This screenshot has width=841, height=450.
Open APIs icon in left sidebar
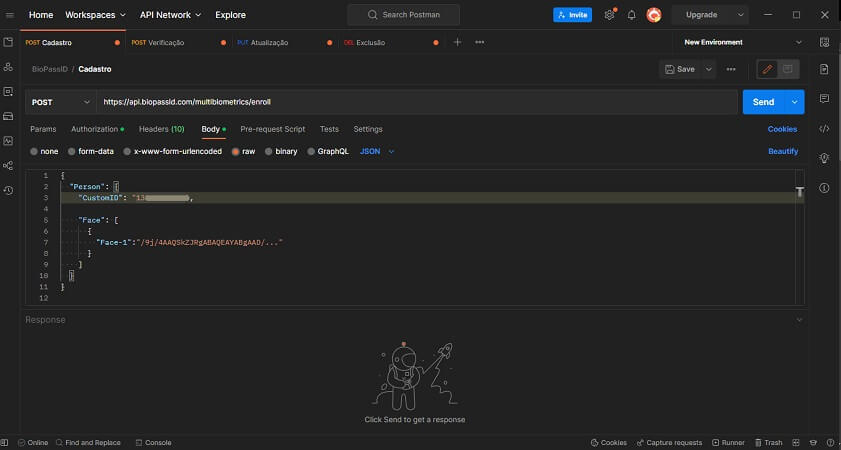click(8, 67)
